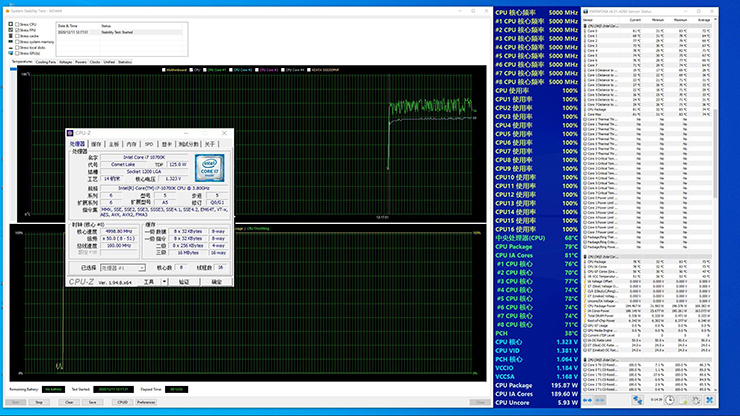Image resolution: width=740 pixels, height=416 pixels.
Task: Click the CPU-Z core speed MHz field
Action: pos(119,232)
